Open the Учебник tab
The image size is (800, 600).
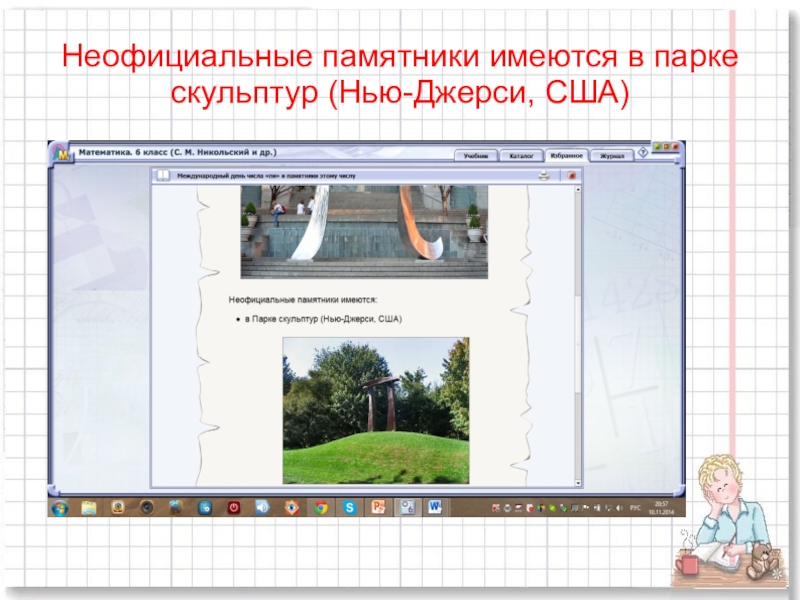click(x=476, y=156)
